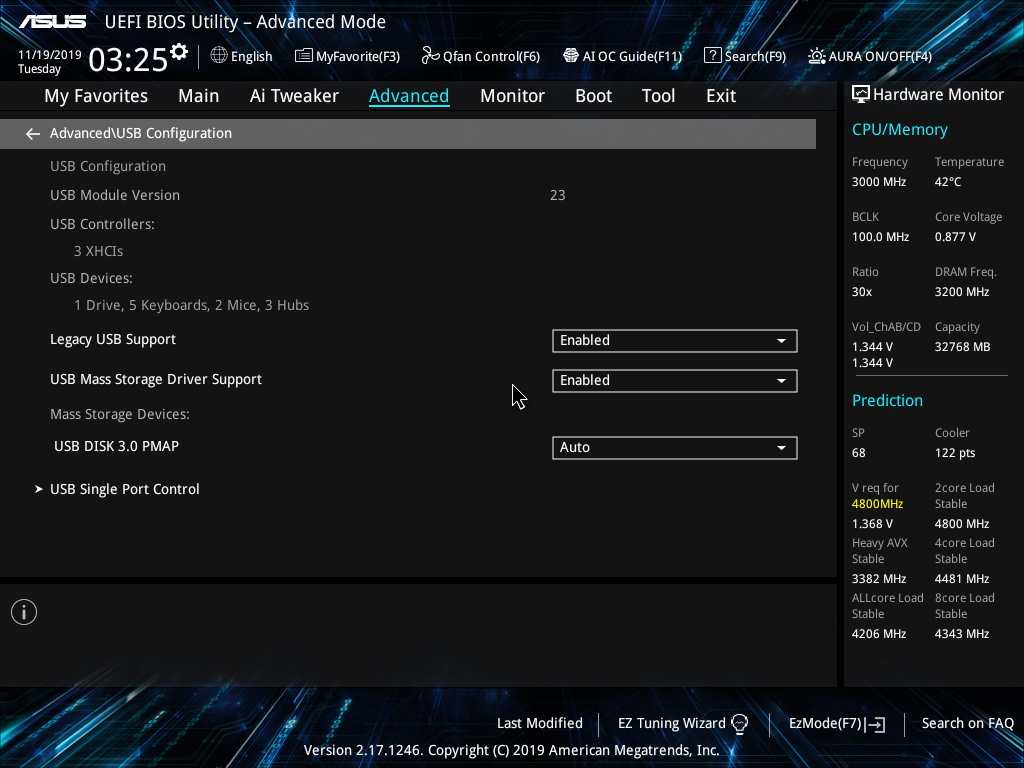Screen dimensions: 1024x768
Task: Click the 4206 MHz ALLcore value
Action: pyautogui.click(x=878, y=634)
